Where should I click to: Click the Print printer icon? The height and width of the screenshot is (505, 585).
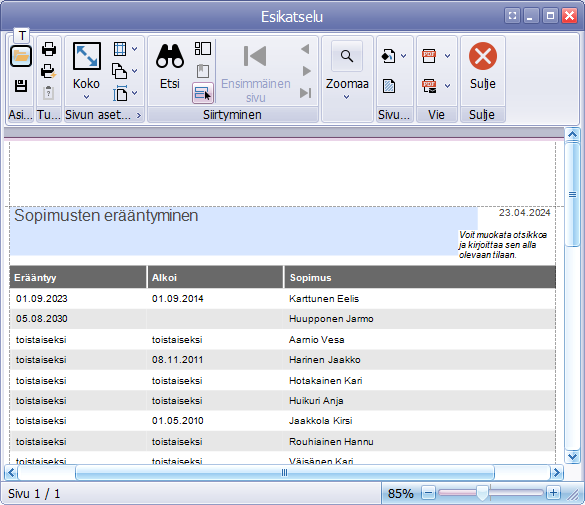49,49
